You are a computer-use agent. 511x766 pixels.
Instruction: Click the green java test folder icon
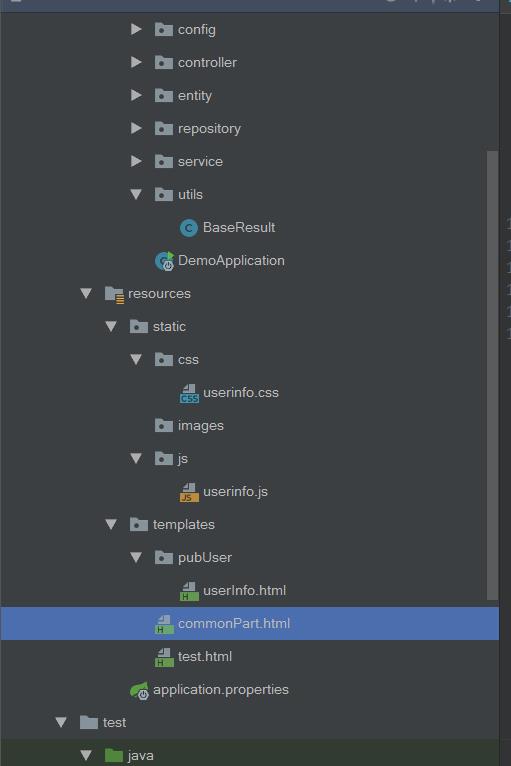(x=114, y=756)
